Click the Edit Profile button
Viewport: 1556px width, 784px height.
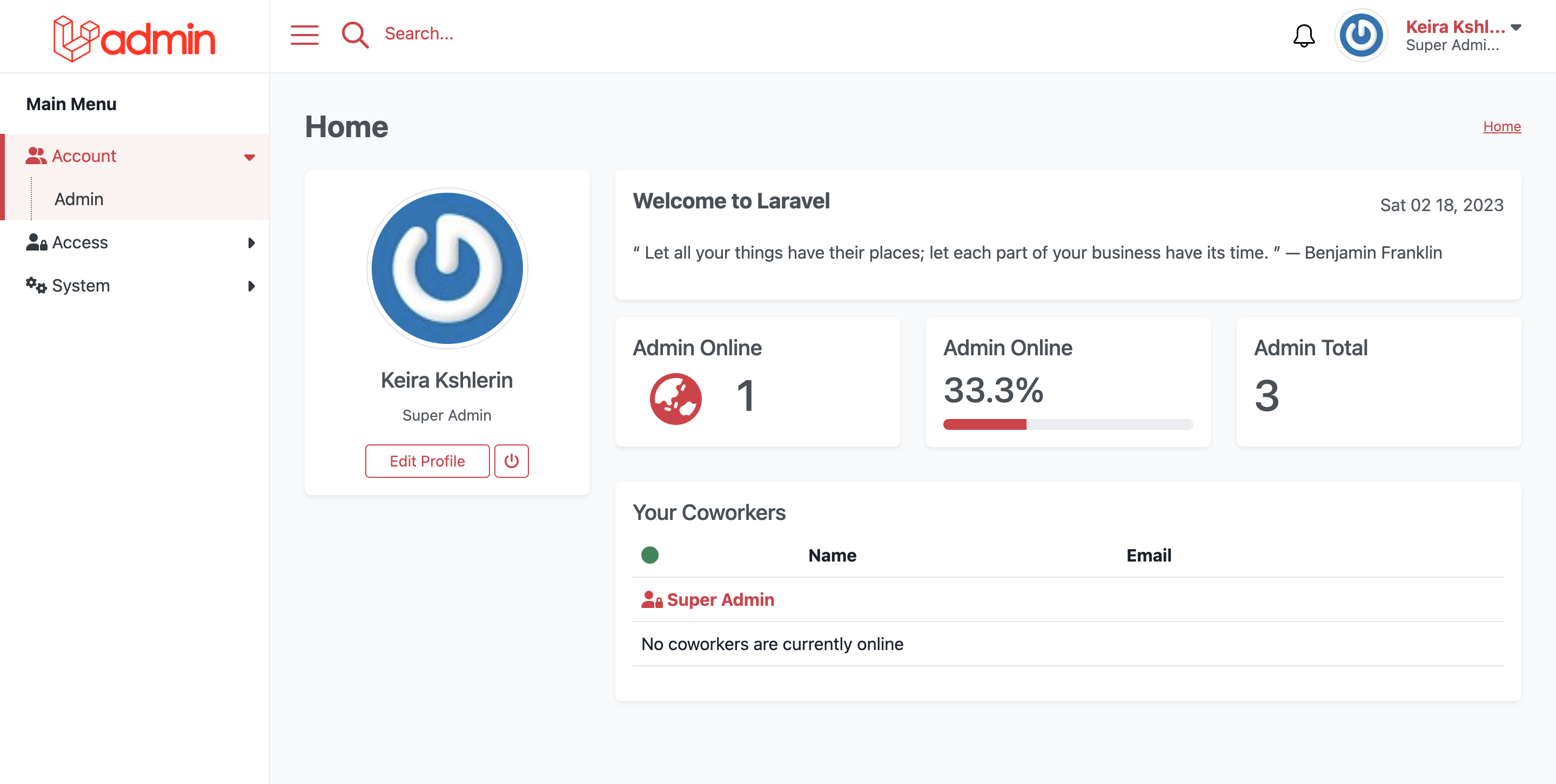pos(427,461)
